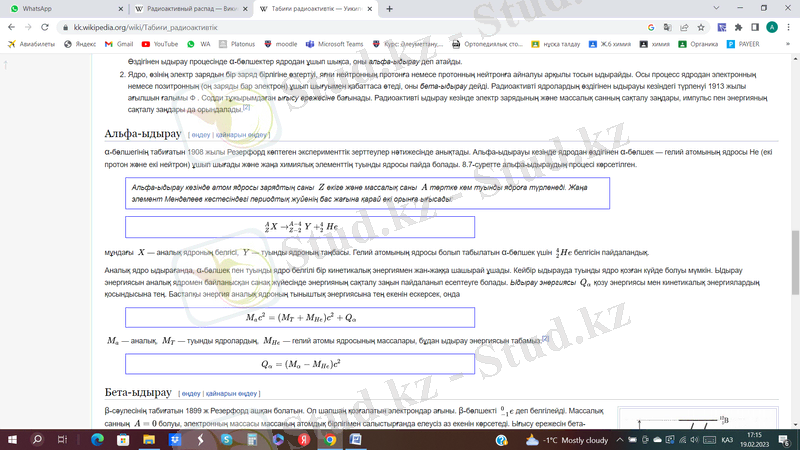
Task: Share this page via the share icon
Action: (x=684, y=28)
